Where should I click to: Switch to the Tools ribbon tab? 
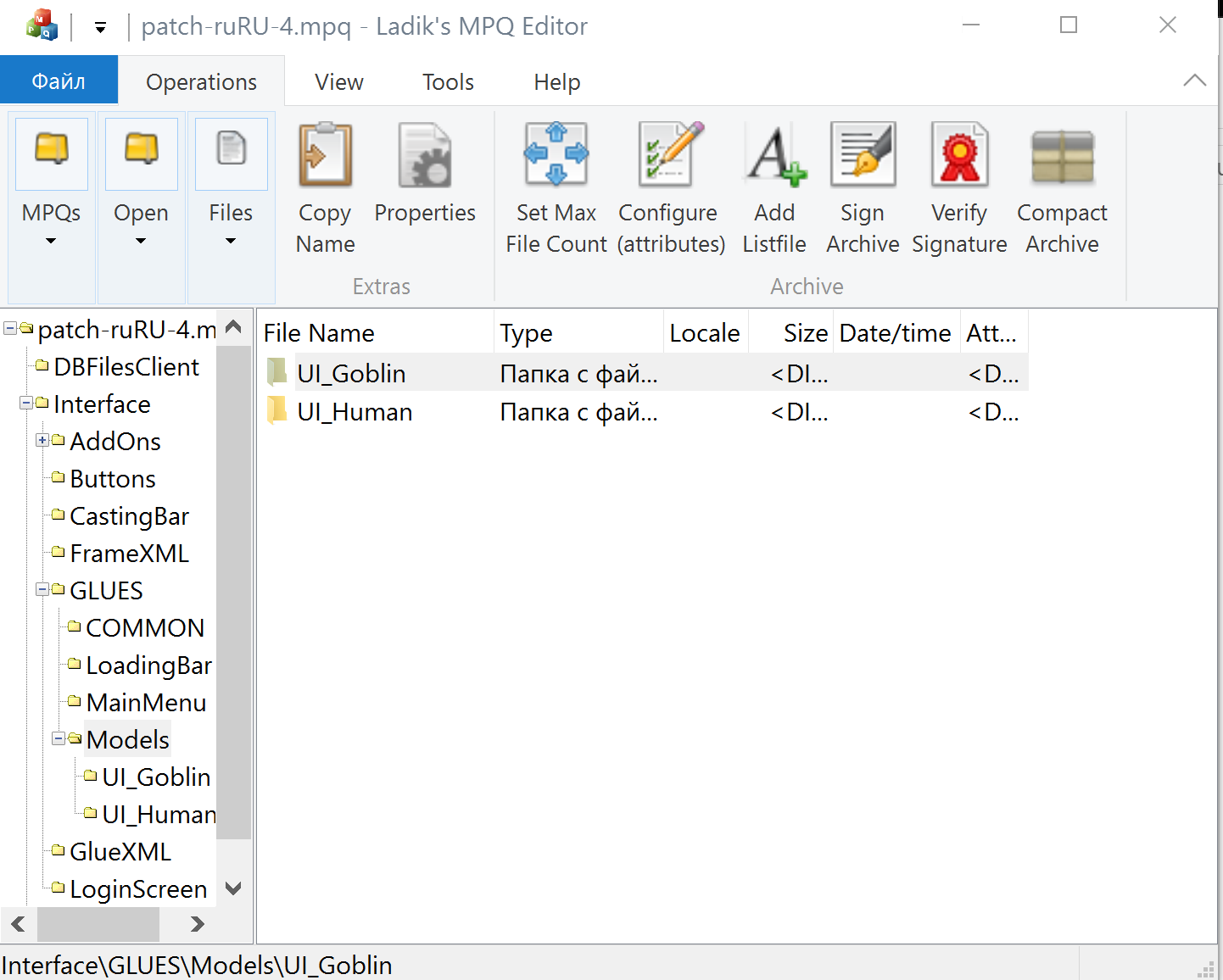[x=448, y=81]
